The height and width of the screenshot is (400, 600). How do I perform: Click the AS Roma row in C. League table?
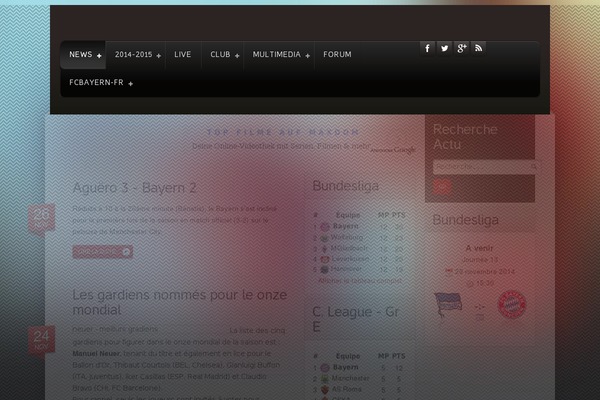tap(359, 389)
